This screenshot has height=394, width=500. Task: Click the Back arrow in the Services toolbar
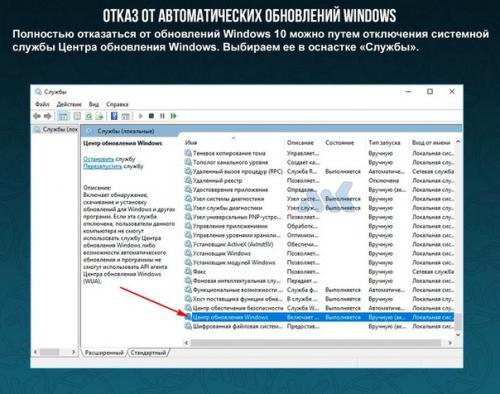pyautogui.click(x=37, y=116)
